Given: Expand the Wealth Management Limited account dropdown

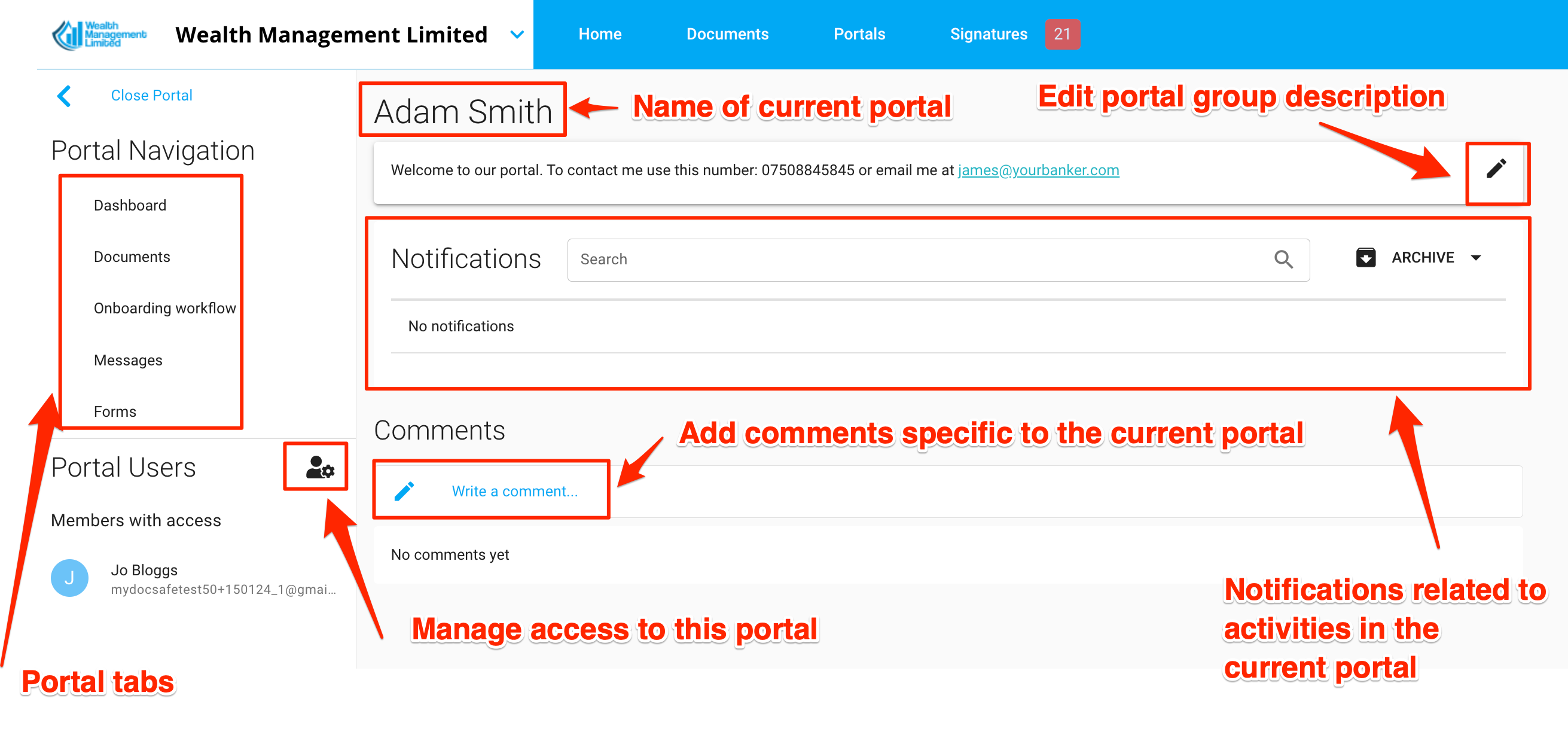Looking at the screenshot, I should click(517, 35).
